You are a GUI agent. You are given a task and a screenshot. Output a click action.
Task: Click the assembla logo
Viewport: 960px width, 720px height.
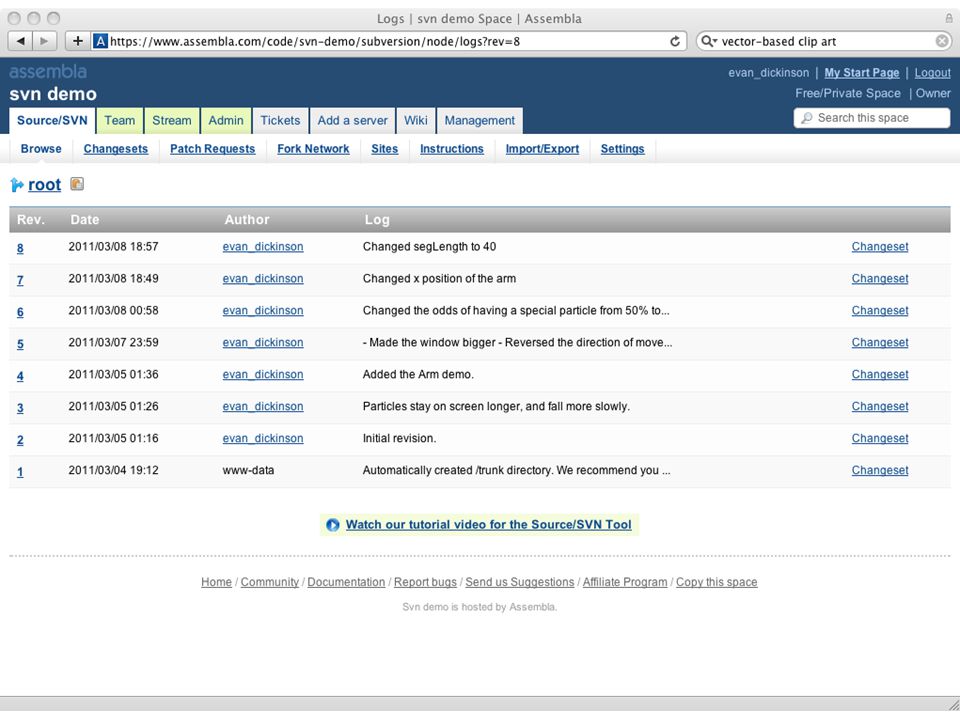48,72
